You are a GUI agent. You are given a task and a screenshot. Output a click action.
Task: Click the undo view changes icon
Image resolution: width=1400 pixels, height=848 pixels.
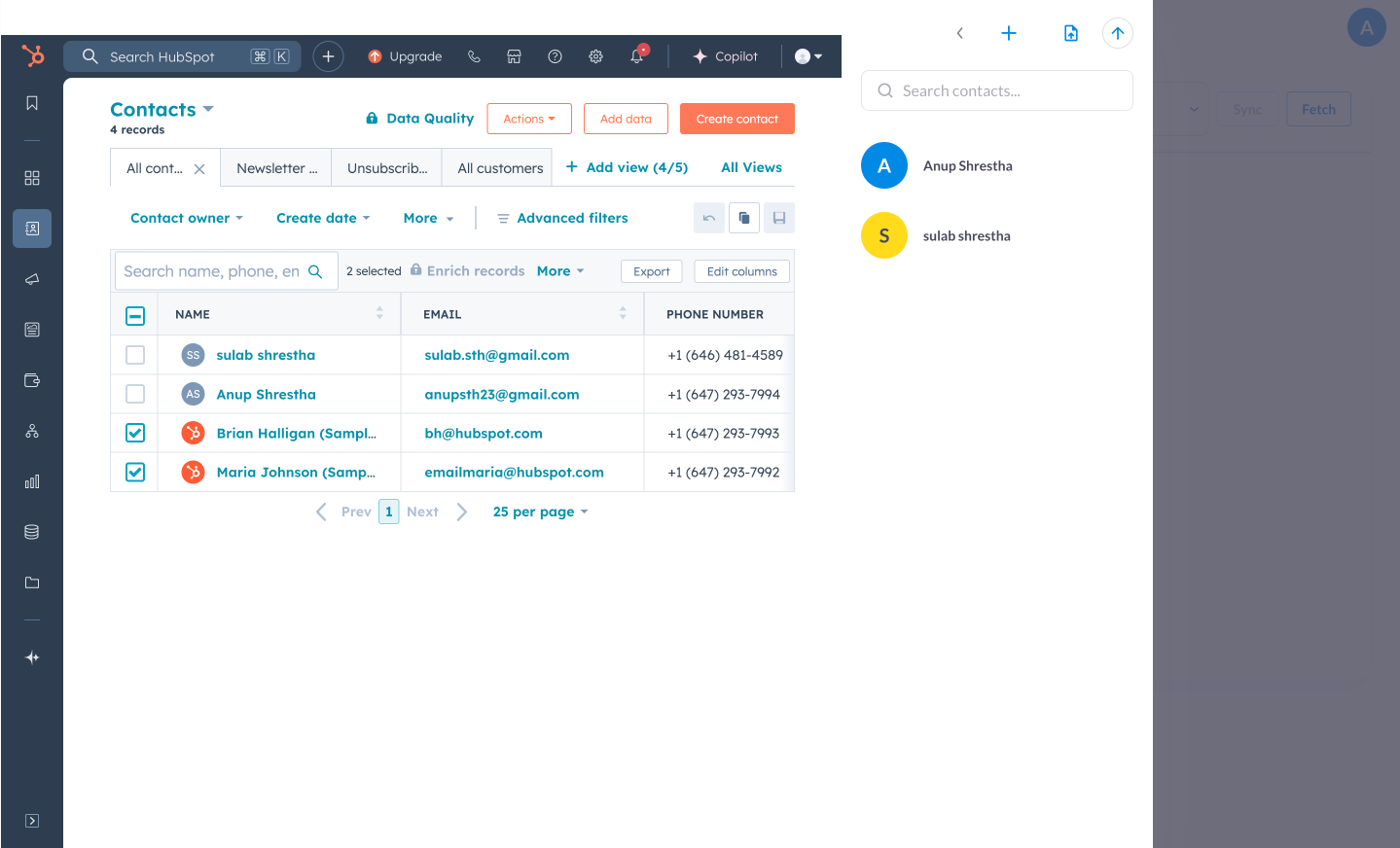pyautogui.click(x=709, y=218)
